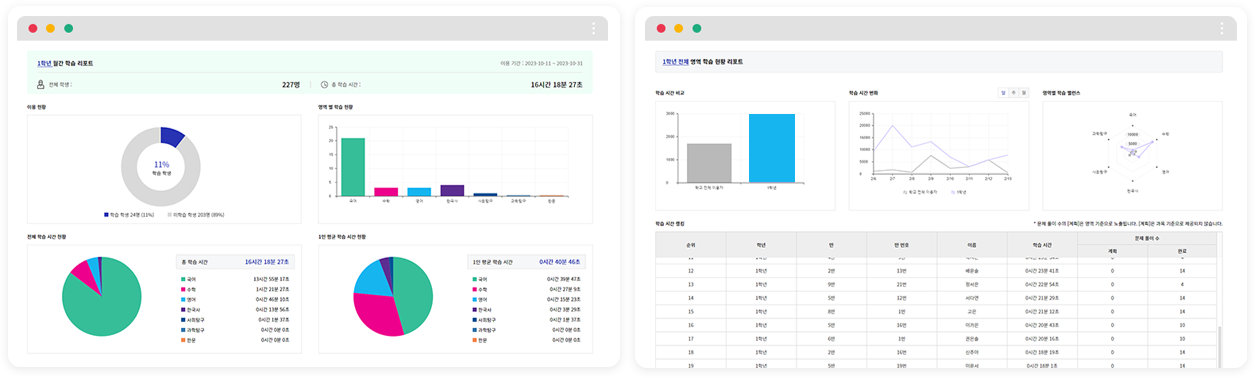Sort the ranking table by the 순위 column header
Screen dimensions: 1255x378
click(x=691, y=244)
